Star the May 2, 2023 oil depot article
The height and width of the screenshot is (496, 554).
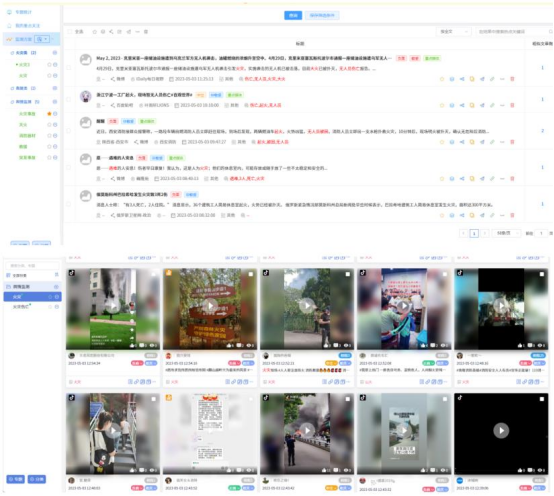pos(442,79)
